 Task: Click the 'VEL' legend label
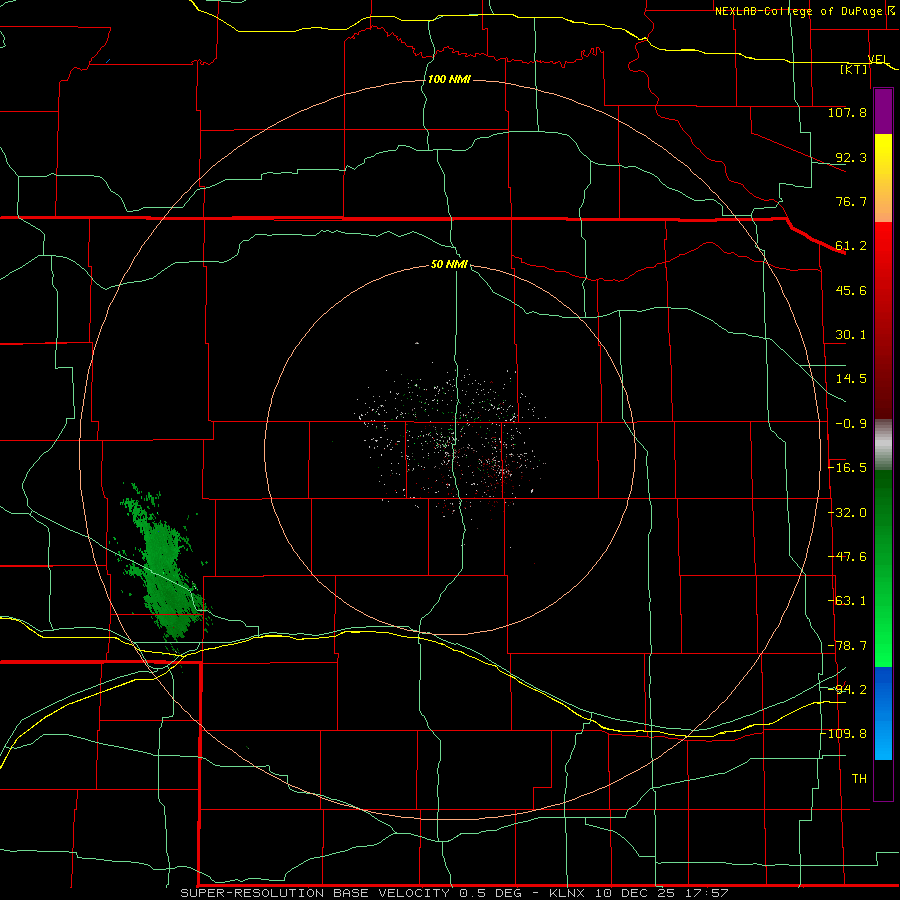877,59
